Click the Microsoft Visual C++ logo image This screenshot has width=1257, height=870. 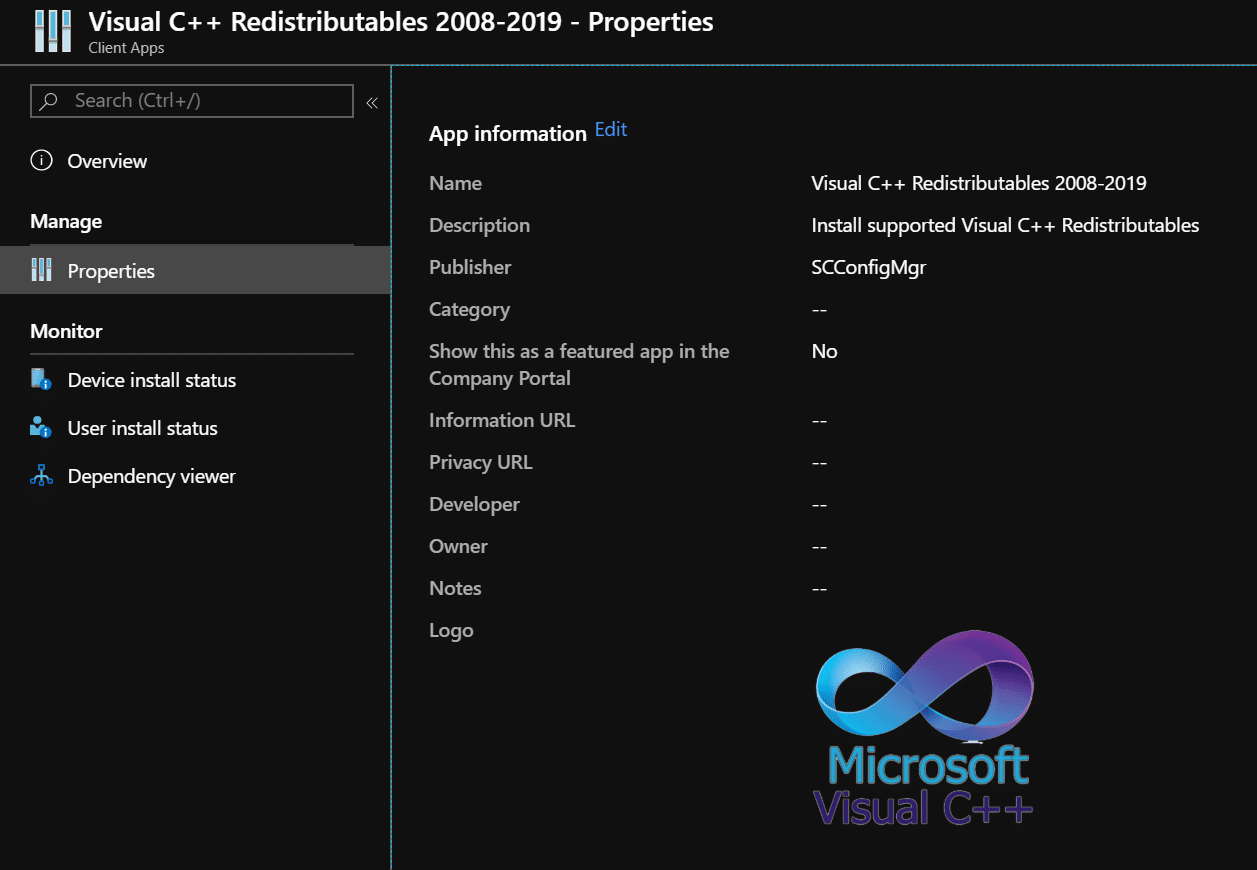925,728
